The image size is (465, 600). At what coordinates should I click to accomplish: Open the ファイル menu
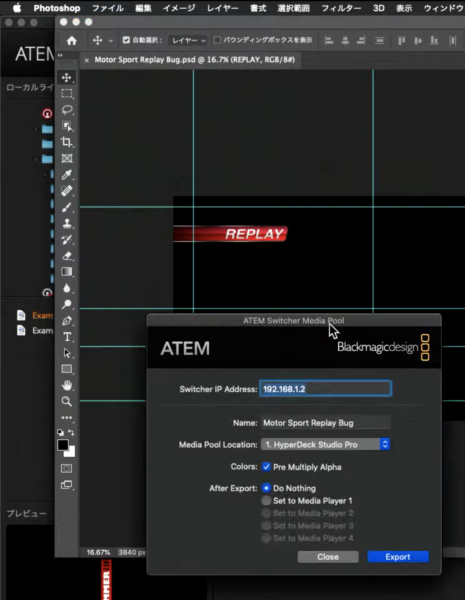point(108,8)
